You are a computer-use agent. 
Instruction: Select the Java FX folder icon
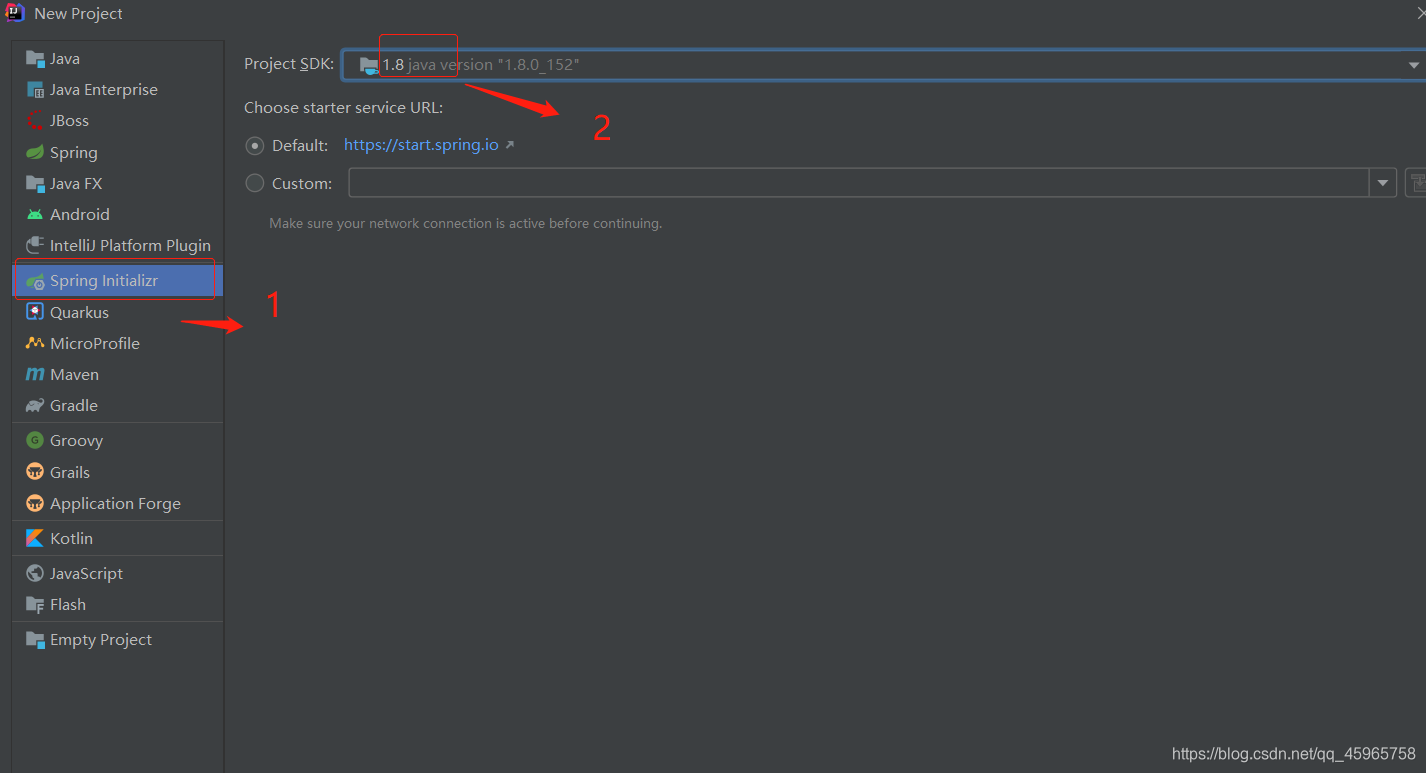[x=35, y=184]
